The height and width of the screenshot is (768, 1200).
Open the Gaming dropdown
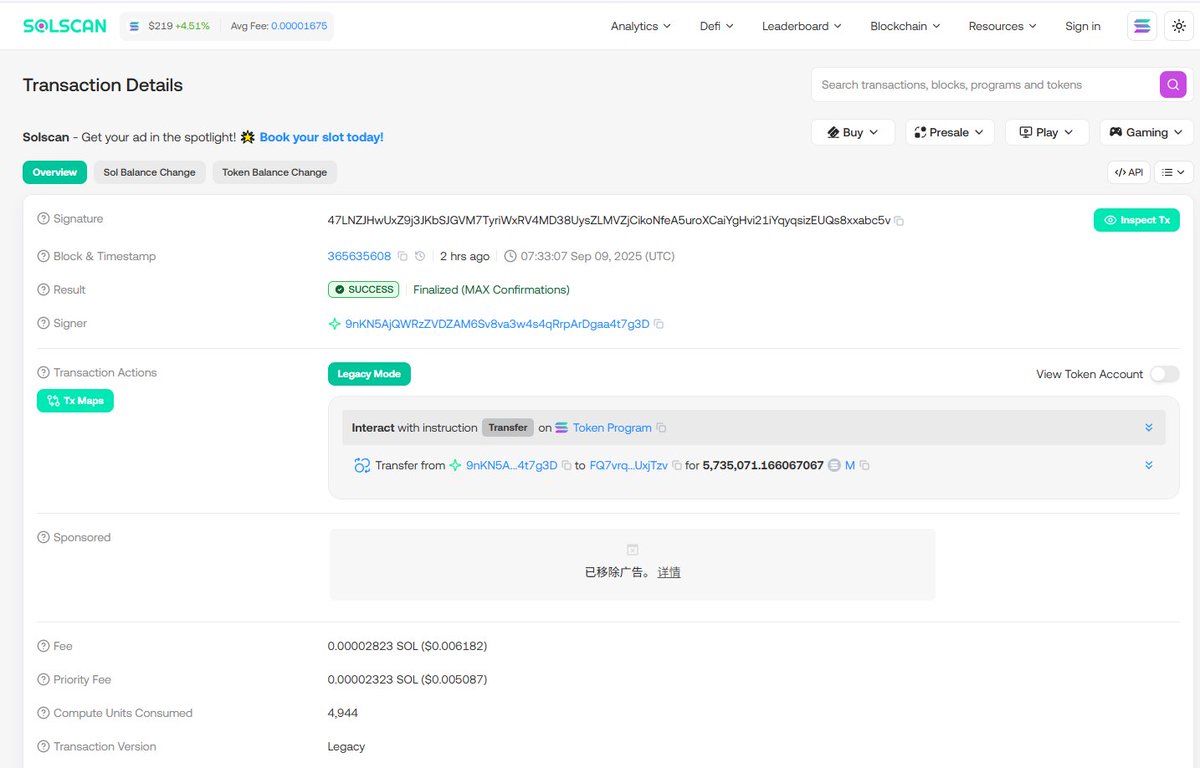[x=1146, y=132]
